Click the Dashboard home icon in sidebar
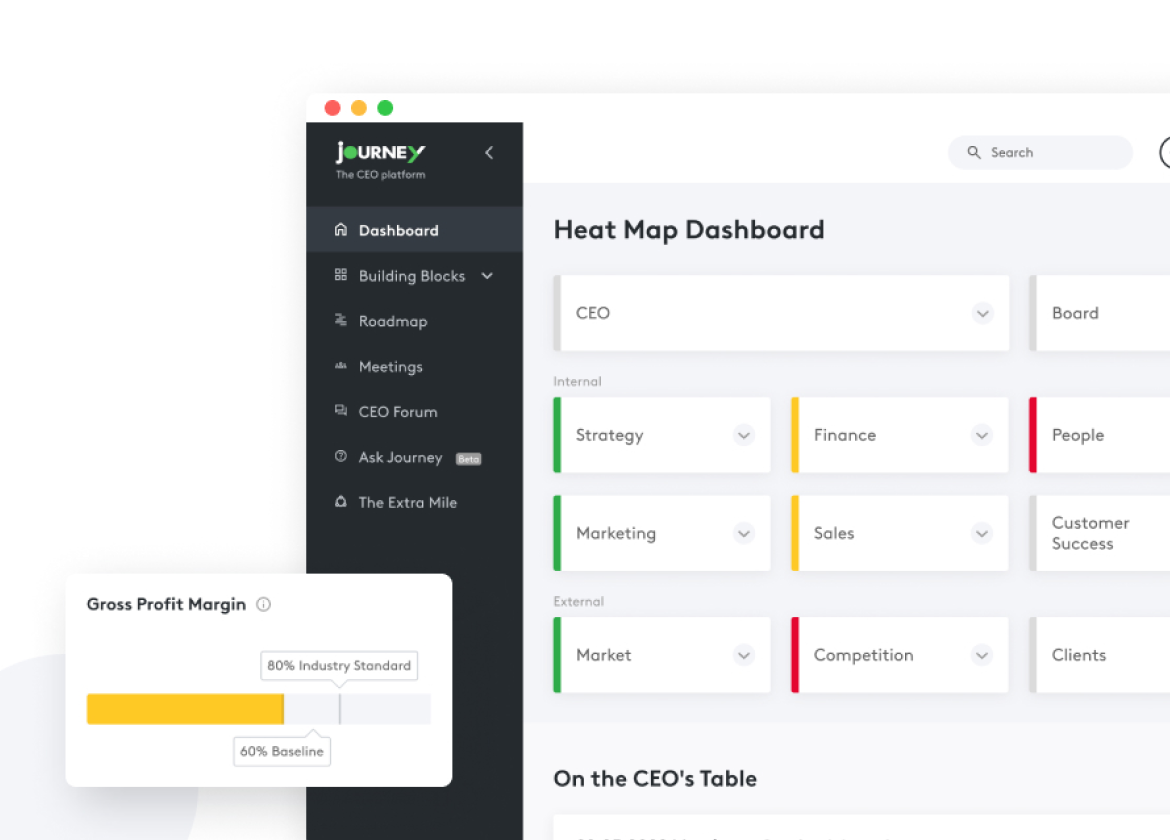Screen dimensions: 1170x840 pyautogui.click(x=340, y=230)
